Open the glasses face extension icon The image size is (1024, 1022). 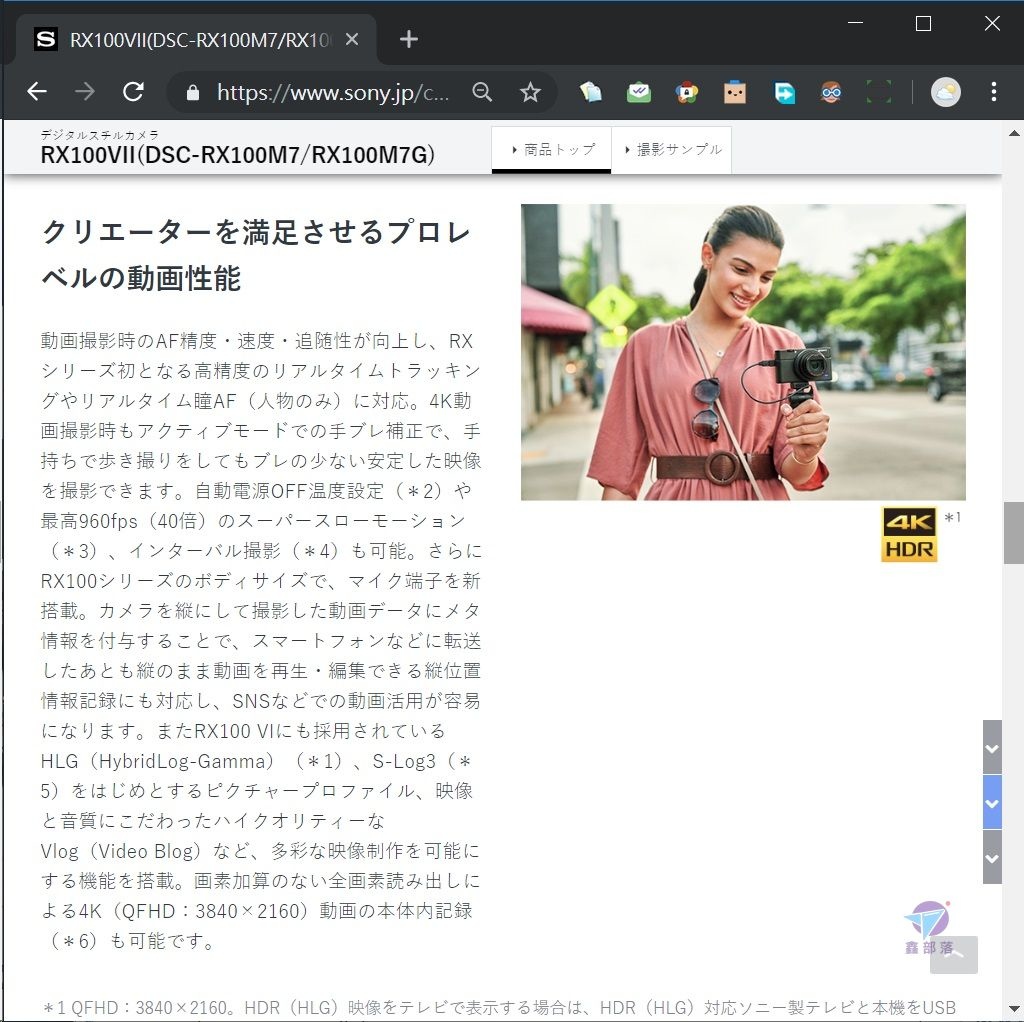click(x=831, y=92)
